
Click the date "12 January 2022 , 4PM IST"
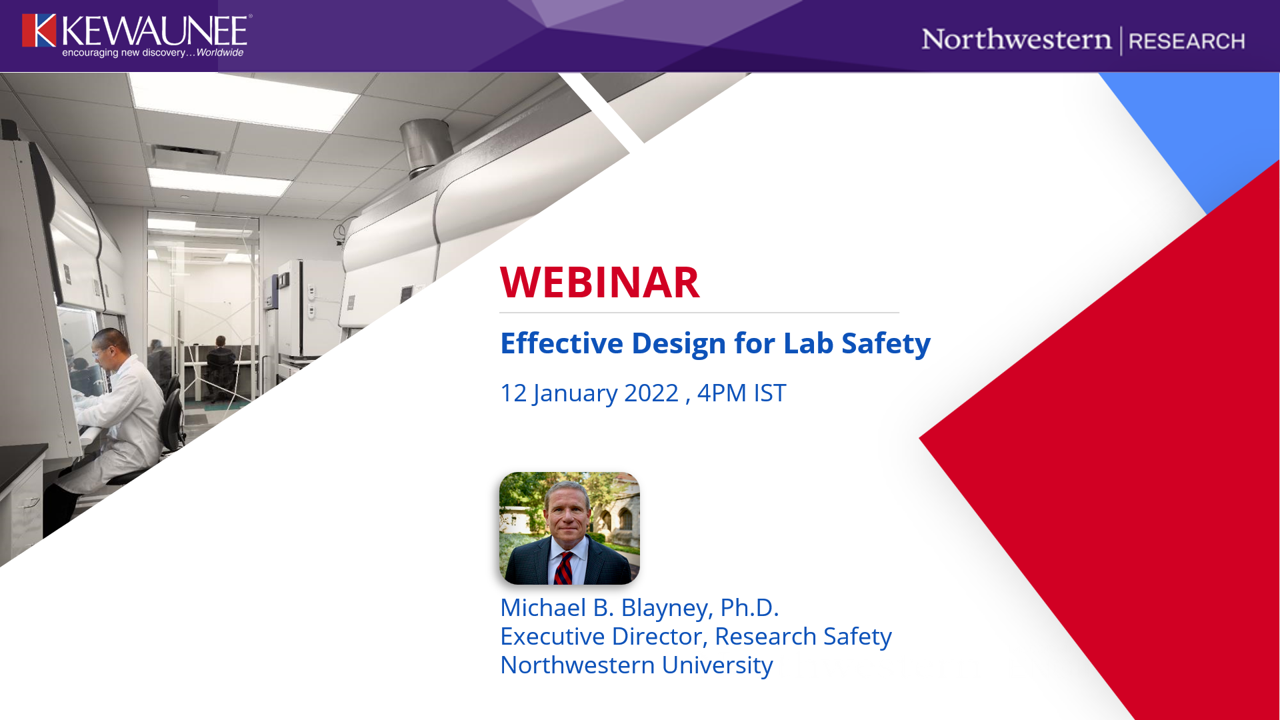pos(643,393)
